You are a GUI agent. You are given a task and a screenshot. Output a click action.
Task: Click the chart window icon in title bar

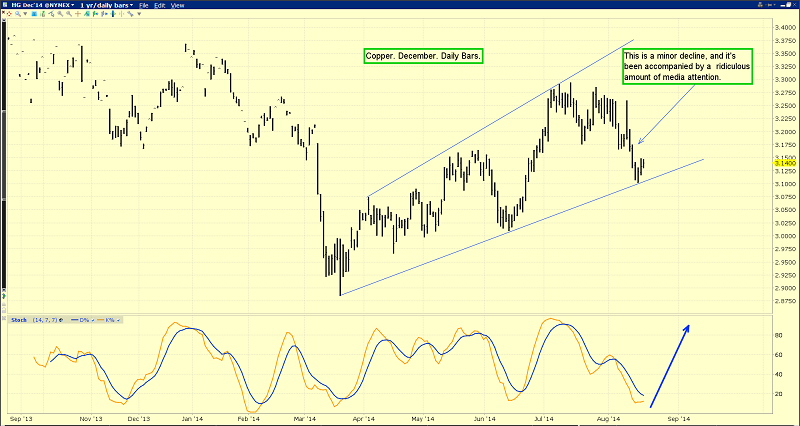[x=5, y=6]
